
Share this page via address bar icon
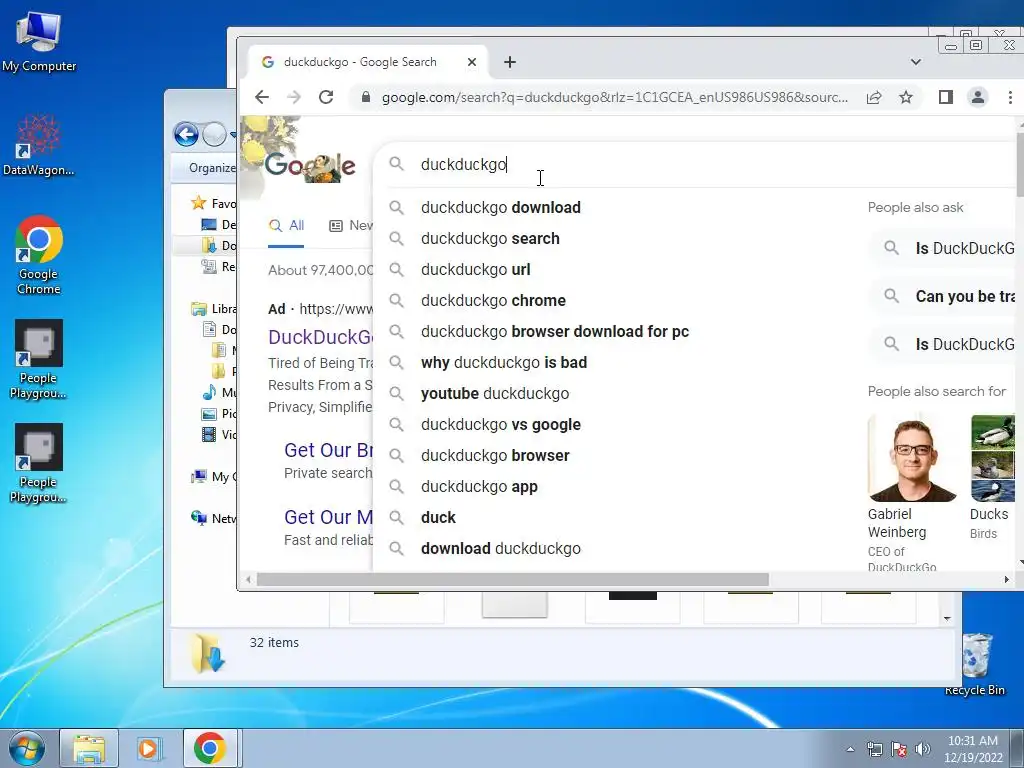coord(874,97)
